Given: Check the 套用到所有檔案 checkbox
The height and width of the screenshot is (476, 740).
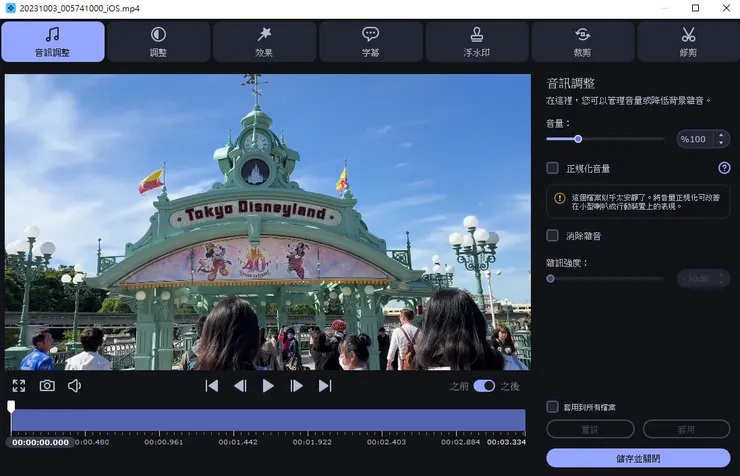Looking at the screenshot, I should click(x=552, y=407).
